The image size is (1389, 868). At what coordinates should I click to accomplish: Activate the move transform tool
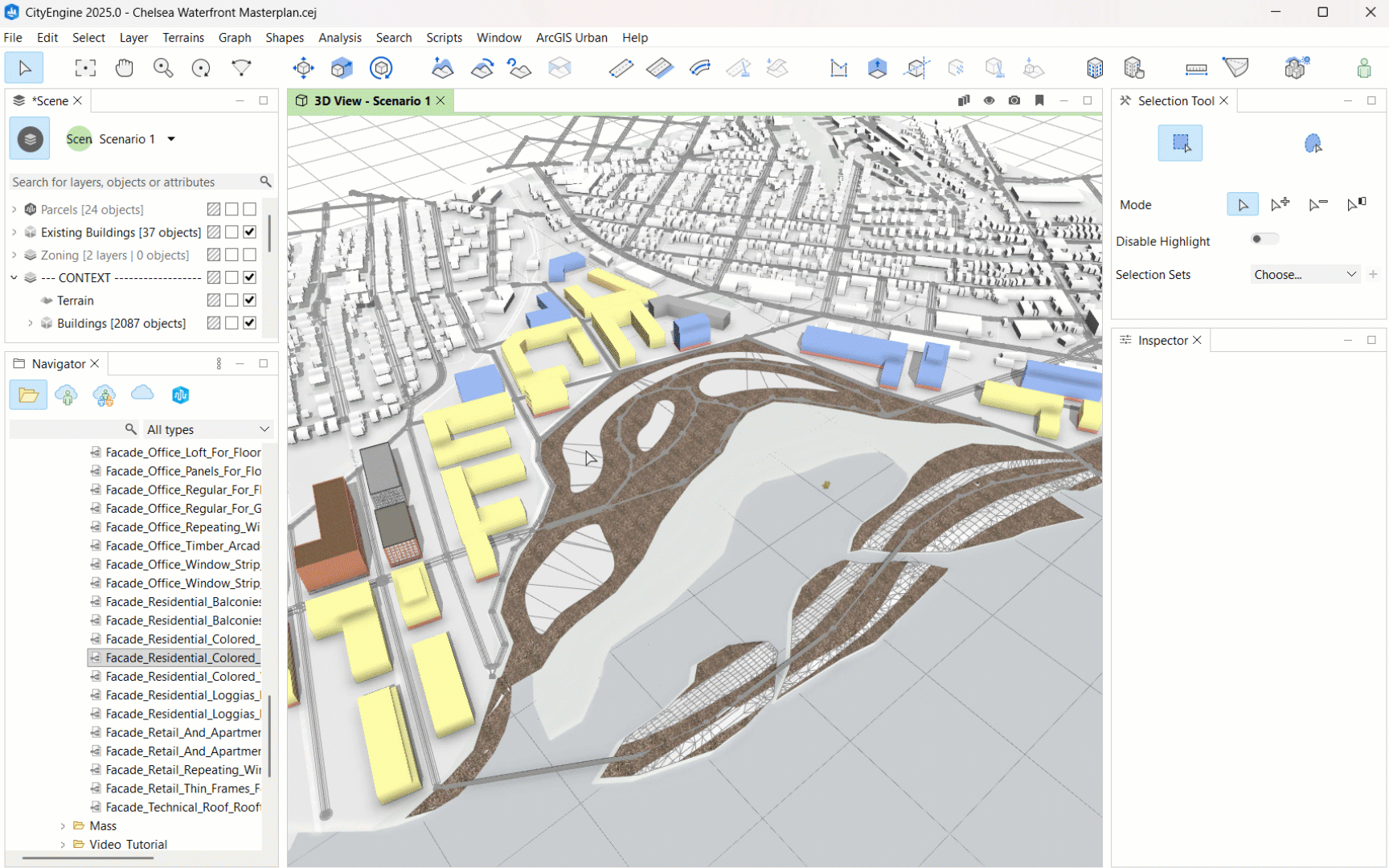click(303, 68)
